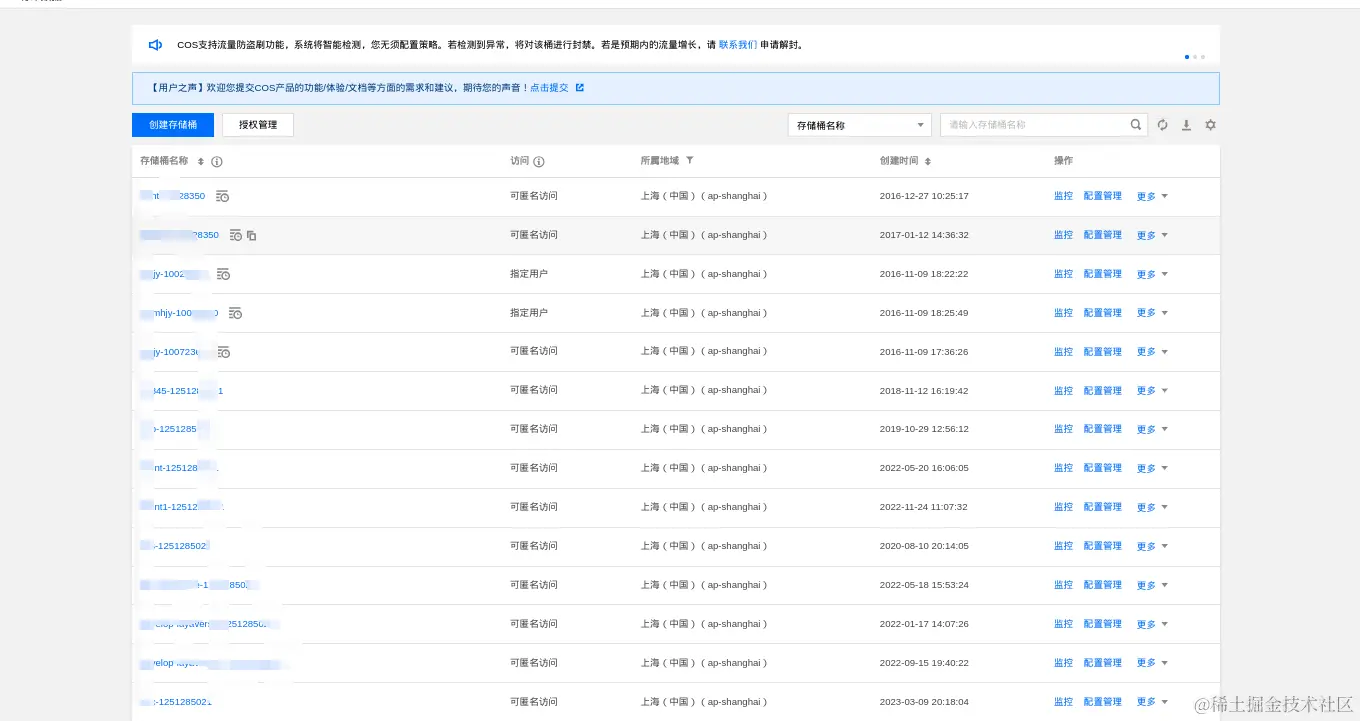
Task: Expand 更多 in the 2022-05-20 16:06:05 row
Action: (x=1152, y=468)
